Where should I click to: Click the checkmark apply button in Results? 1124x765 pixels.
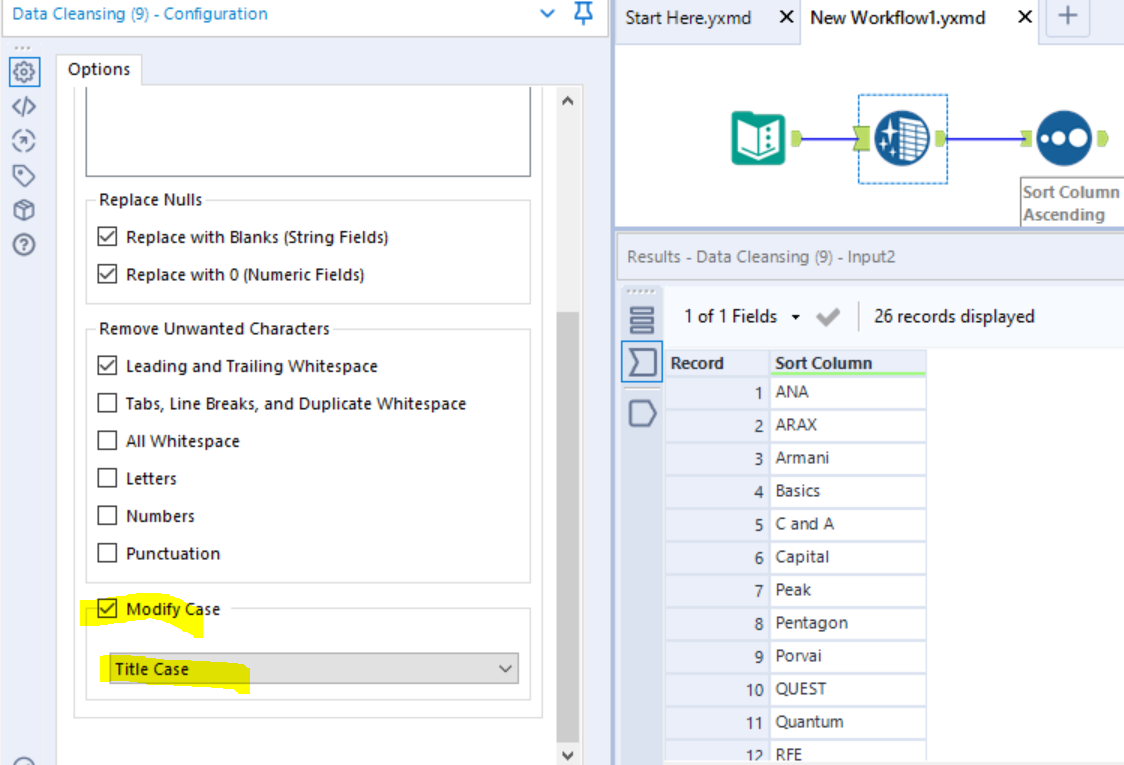click(828, 316)
